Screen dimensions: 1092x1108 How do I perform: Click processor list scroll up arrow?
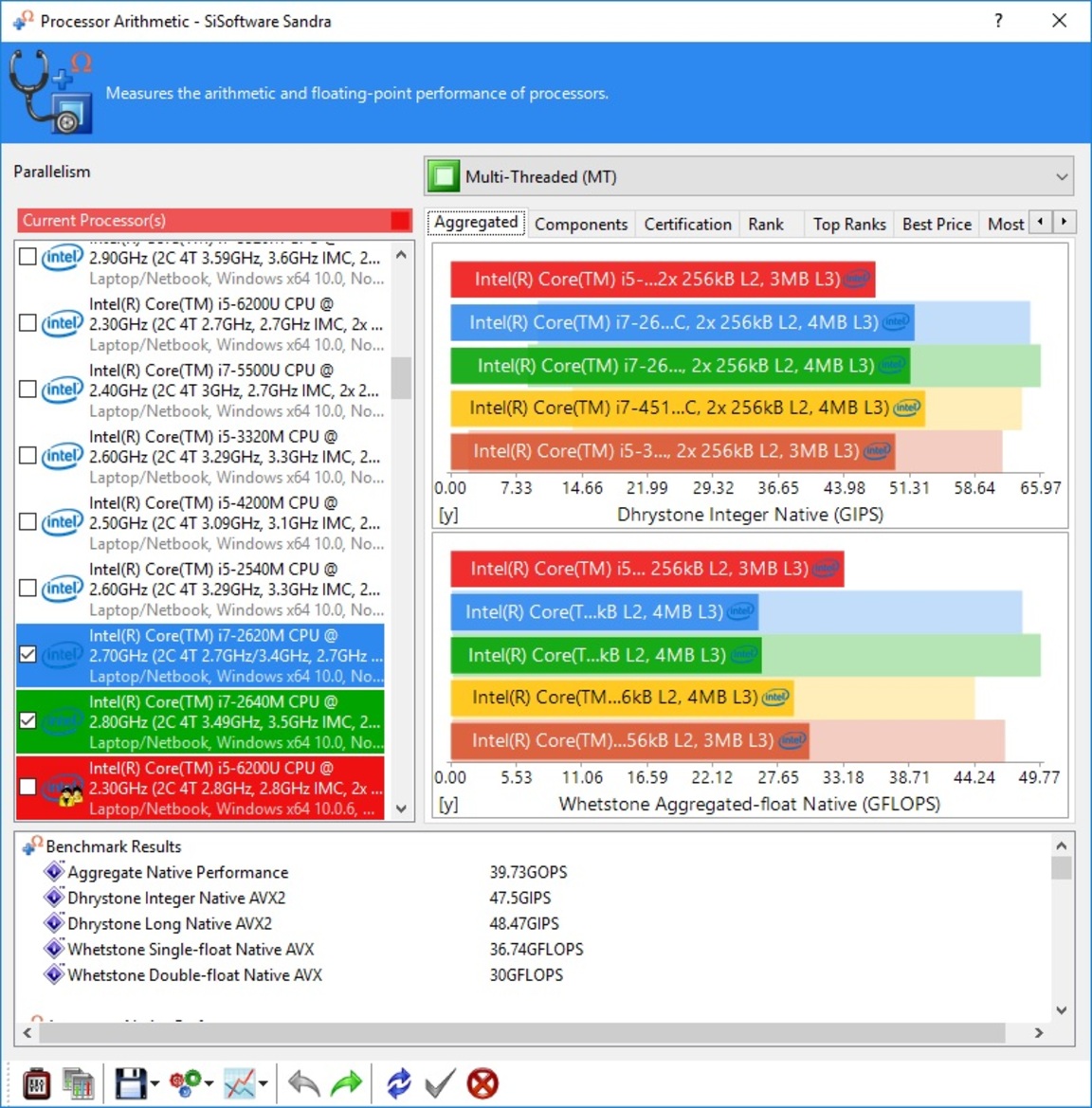(x=401, y=254)
